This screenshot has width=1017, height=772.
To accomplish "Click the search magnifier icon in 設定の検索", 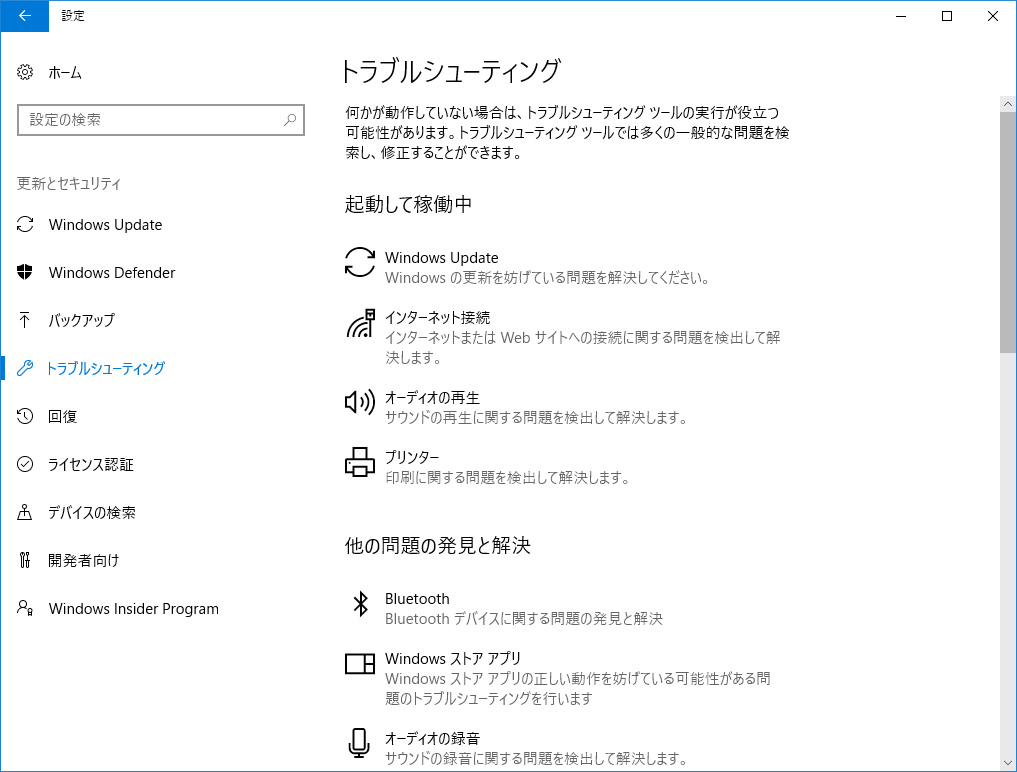I will 290,120.
